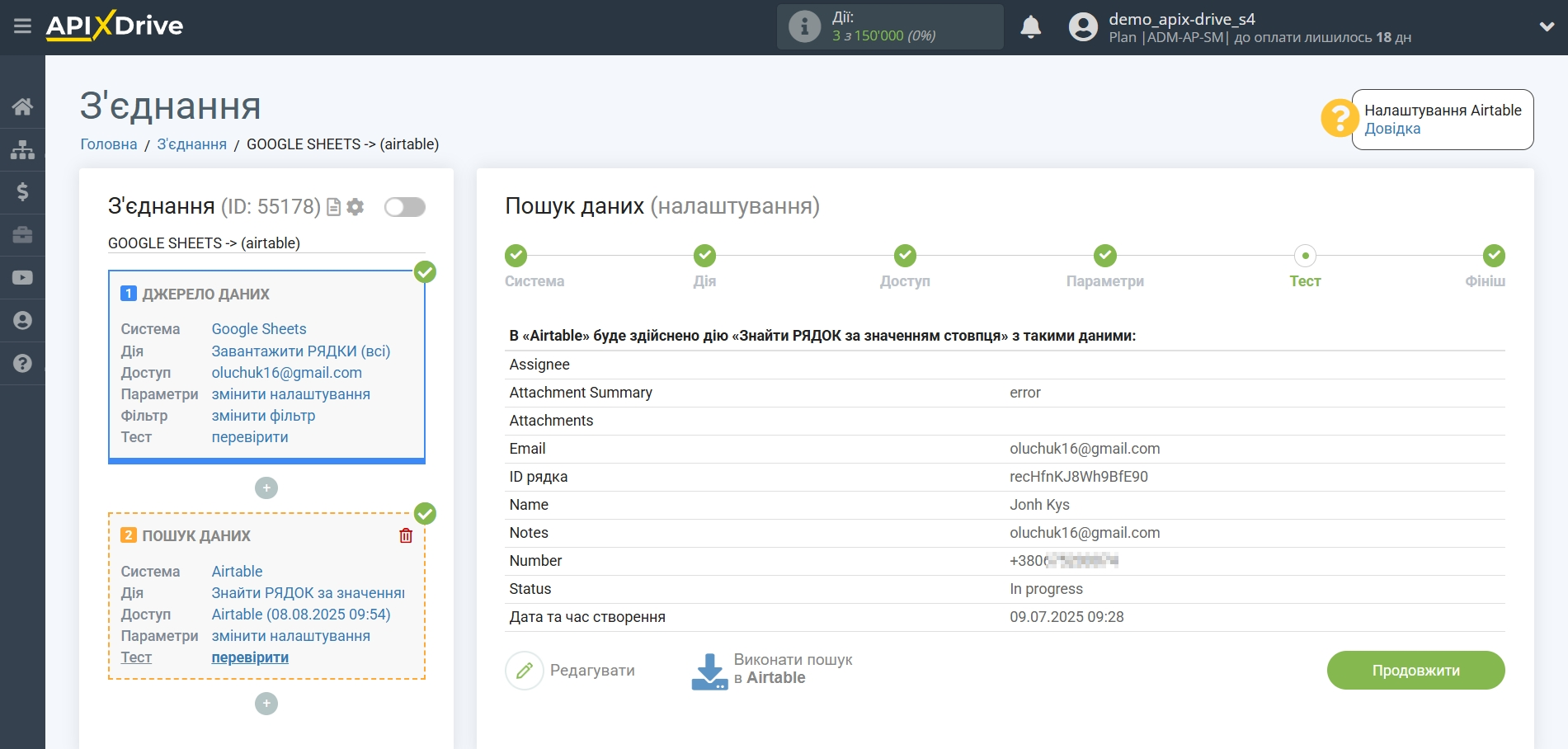Open briefcase icon in sidebar
The image size is (1568, 749).
pos(22,235)
